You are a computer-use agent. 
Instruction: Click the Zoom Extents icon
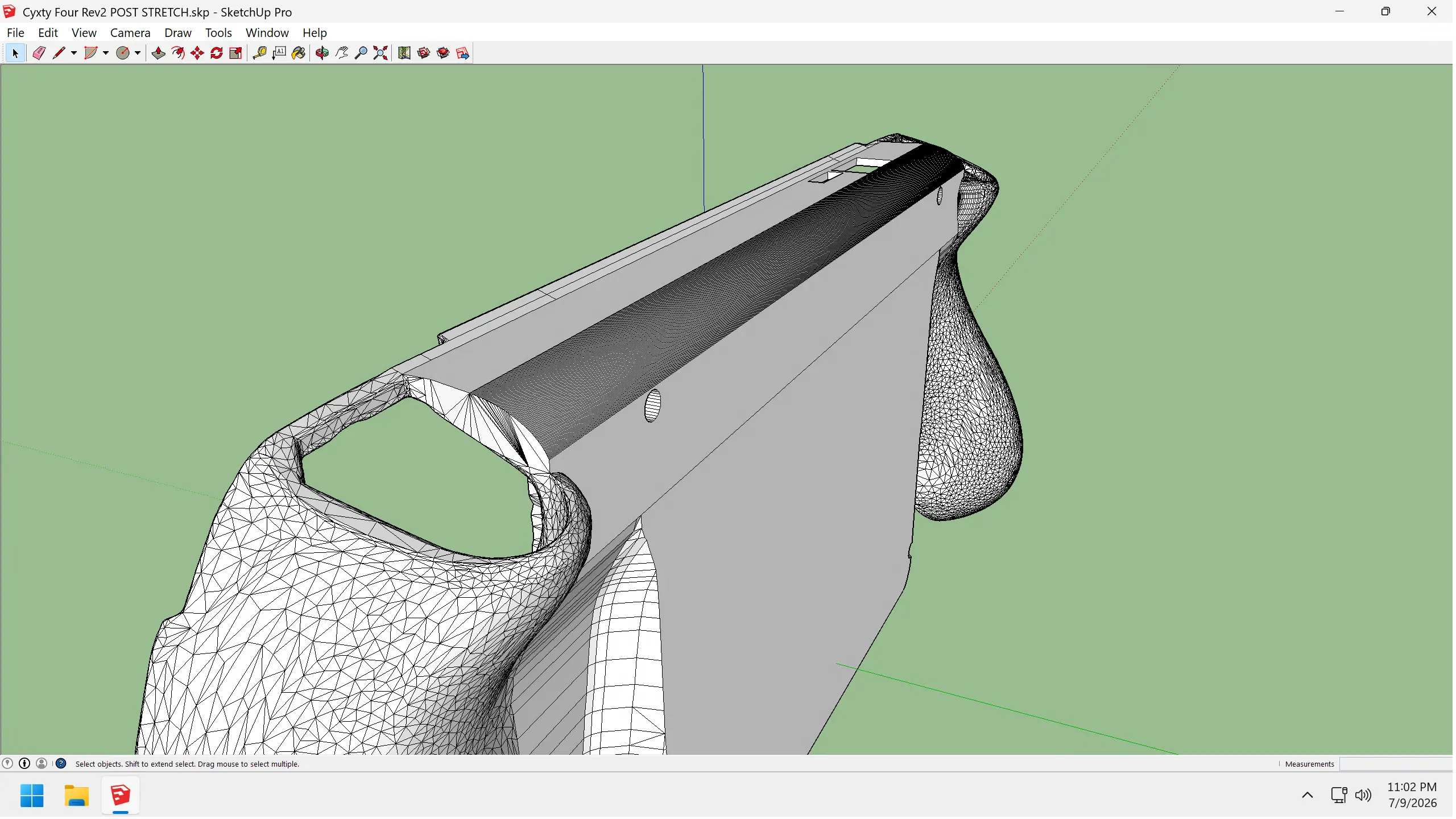380,53
